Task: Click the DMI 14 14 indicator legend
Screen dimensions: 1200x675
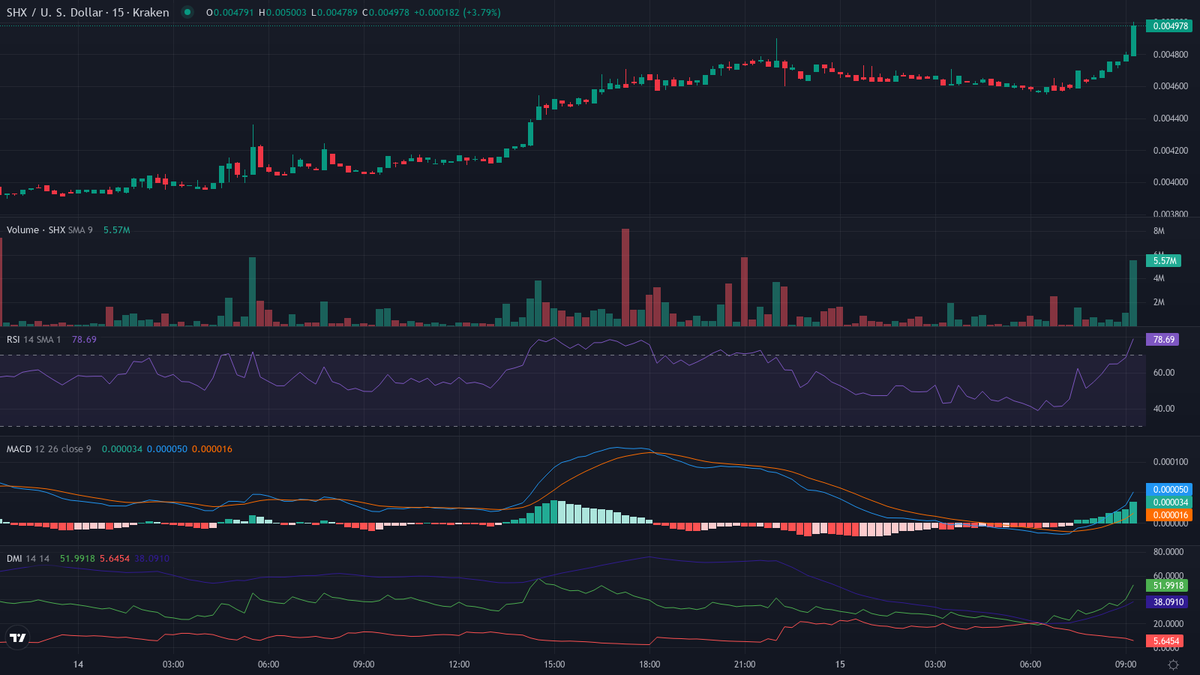Action: coord(30,559)
